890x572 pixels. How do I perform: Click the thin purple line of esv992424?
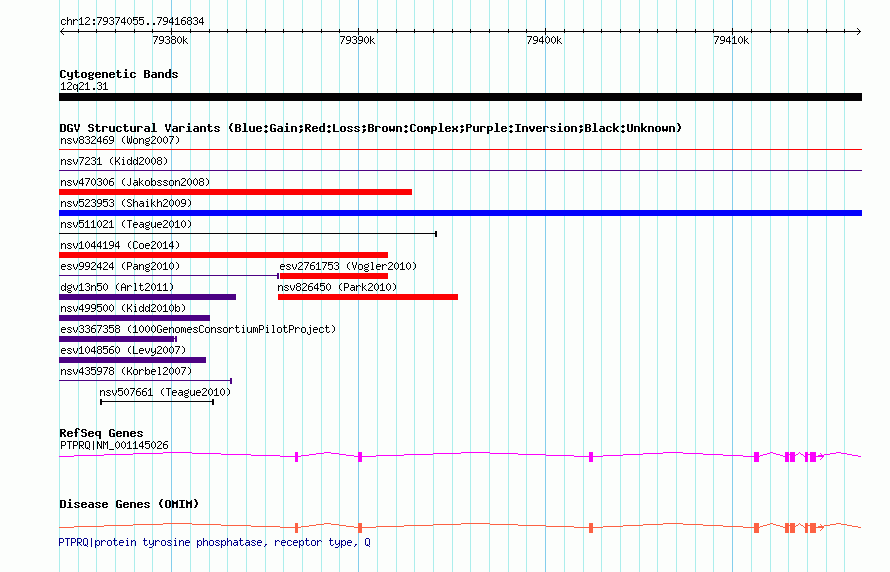(169, 276)
